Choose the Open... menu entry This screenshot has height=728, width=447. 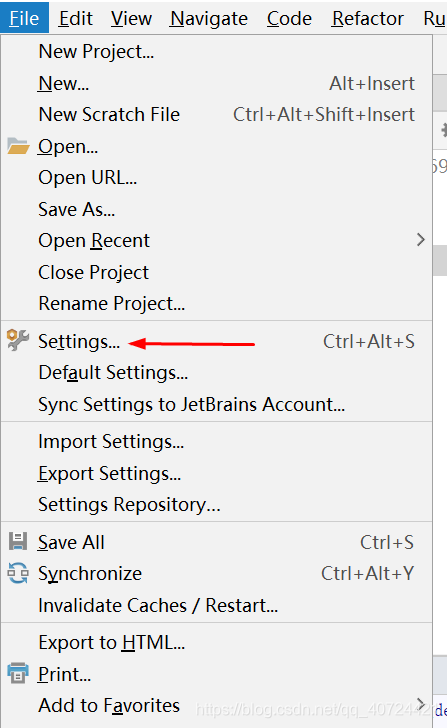tap(68, 147)
